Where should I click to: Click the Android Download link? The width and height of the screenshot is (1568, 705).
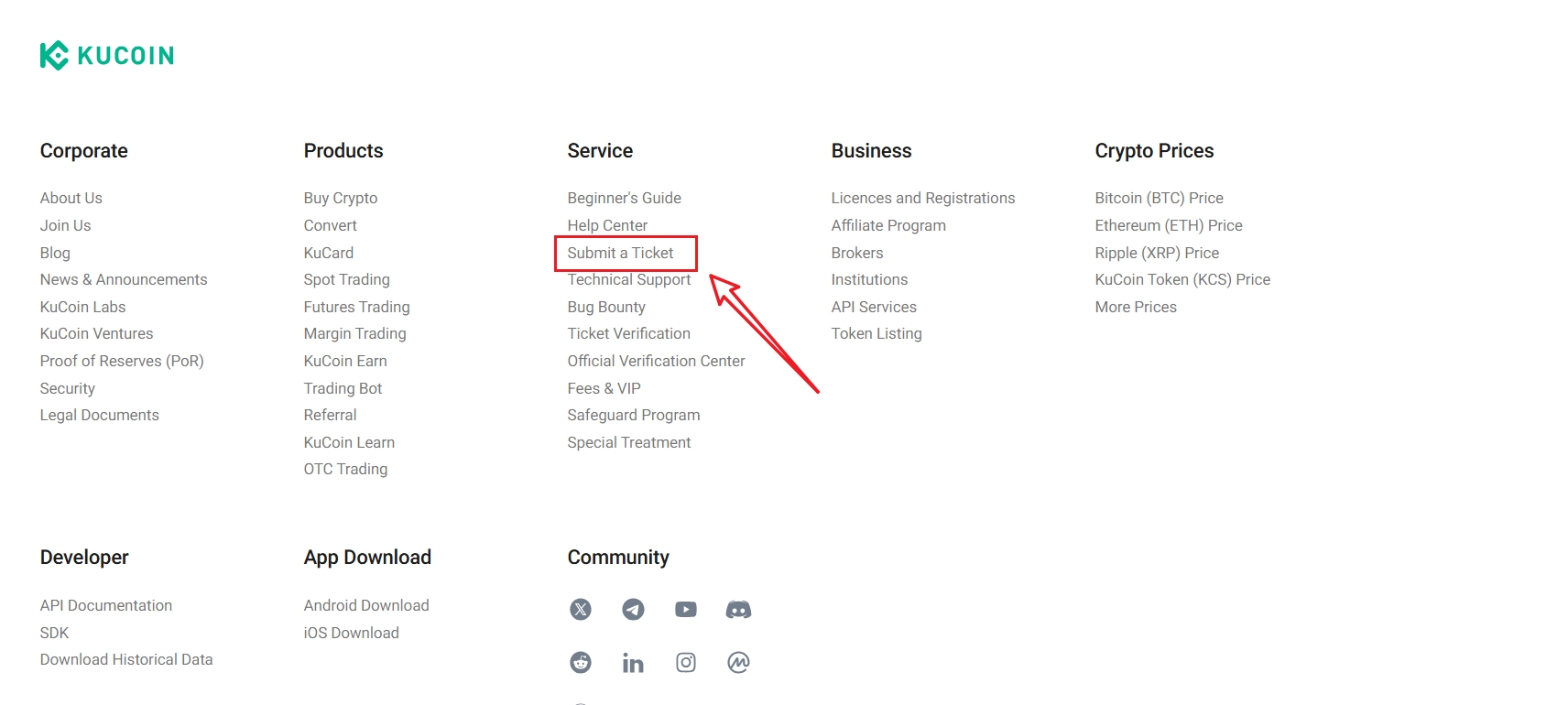tap(366, 606)
